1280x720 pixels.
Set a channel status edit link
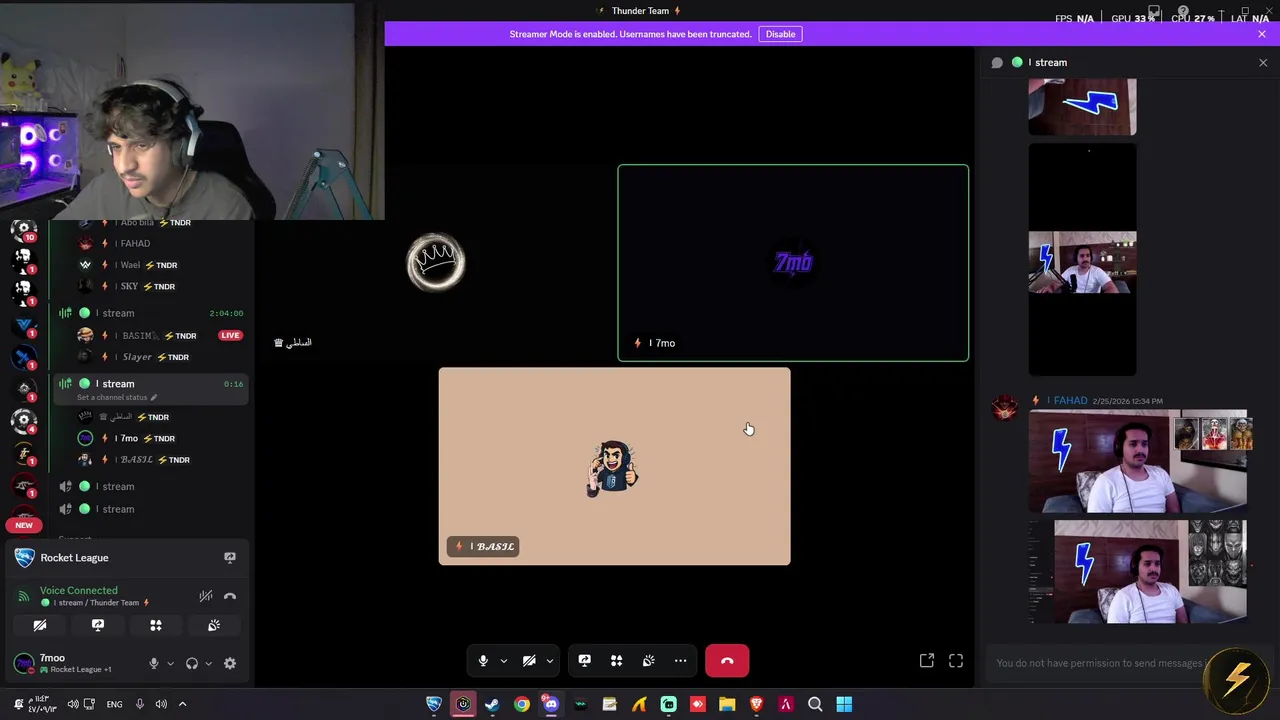click(x=116, y=397)
